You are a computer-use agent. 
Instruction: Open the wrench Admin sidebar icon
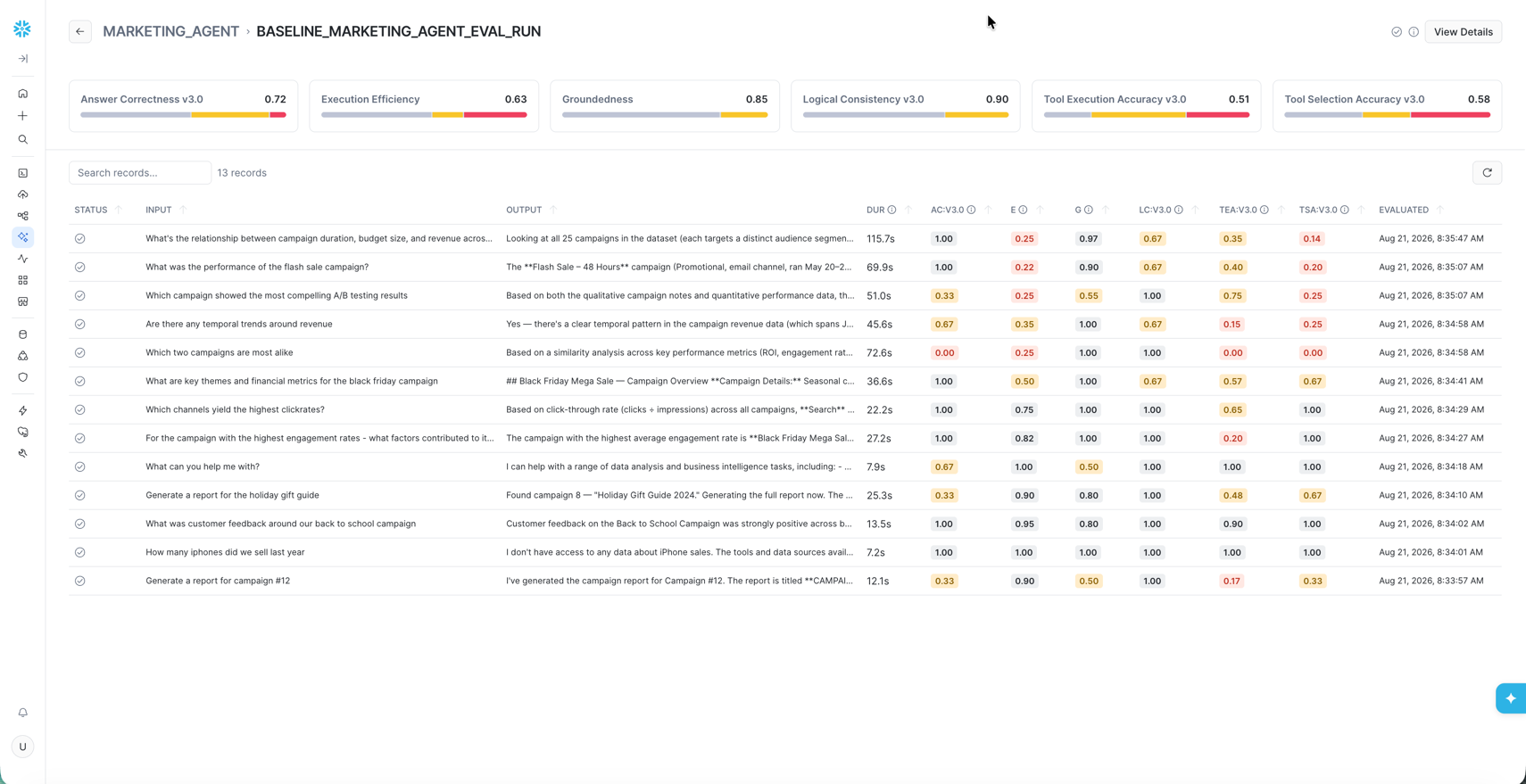[x=23, y=453]
